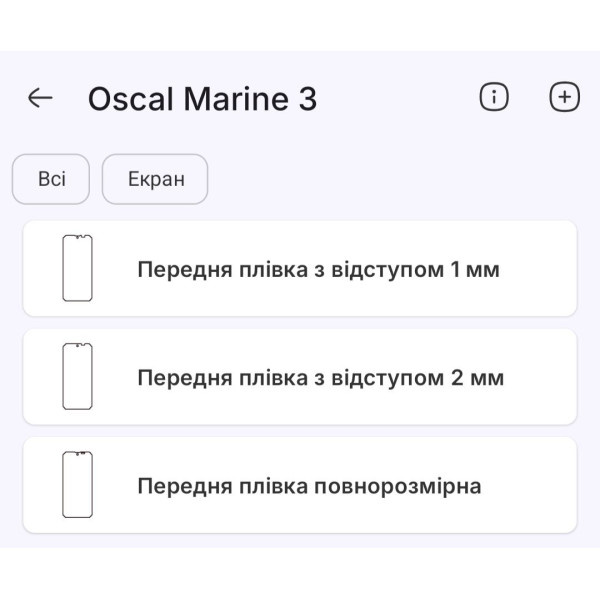Go back using the left arrow

40,98
